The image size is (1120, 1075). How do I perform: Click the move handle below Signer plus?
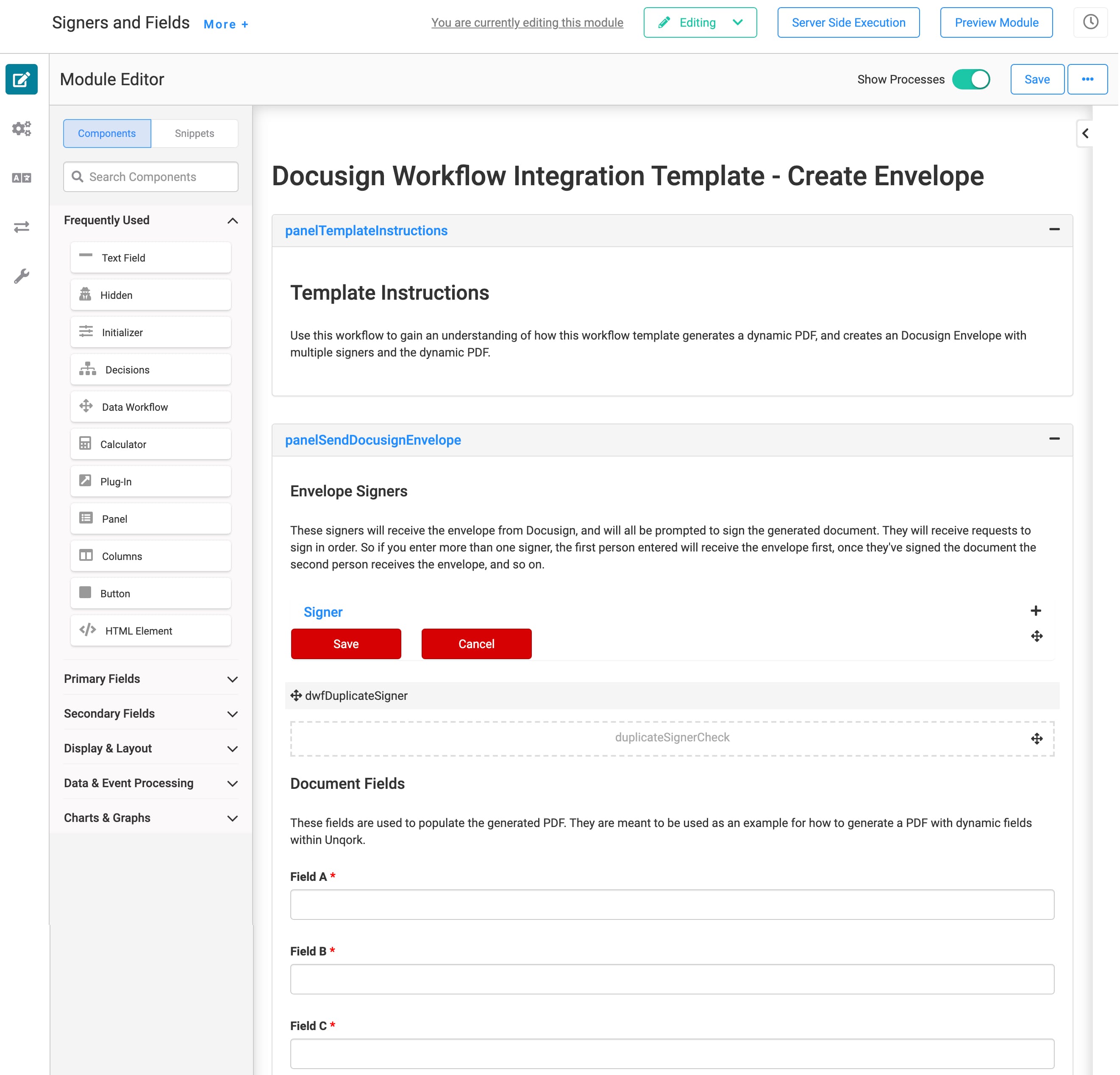1037,636
